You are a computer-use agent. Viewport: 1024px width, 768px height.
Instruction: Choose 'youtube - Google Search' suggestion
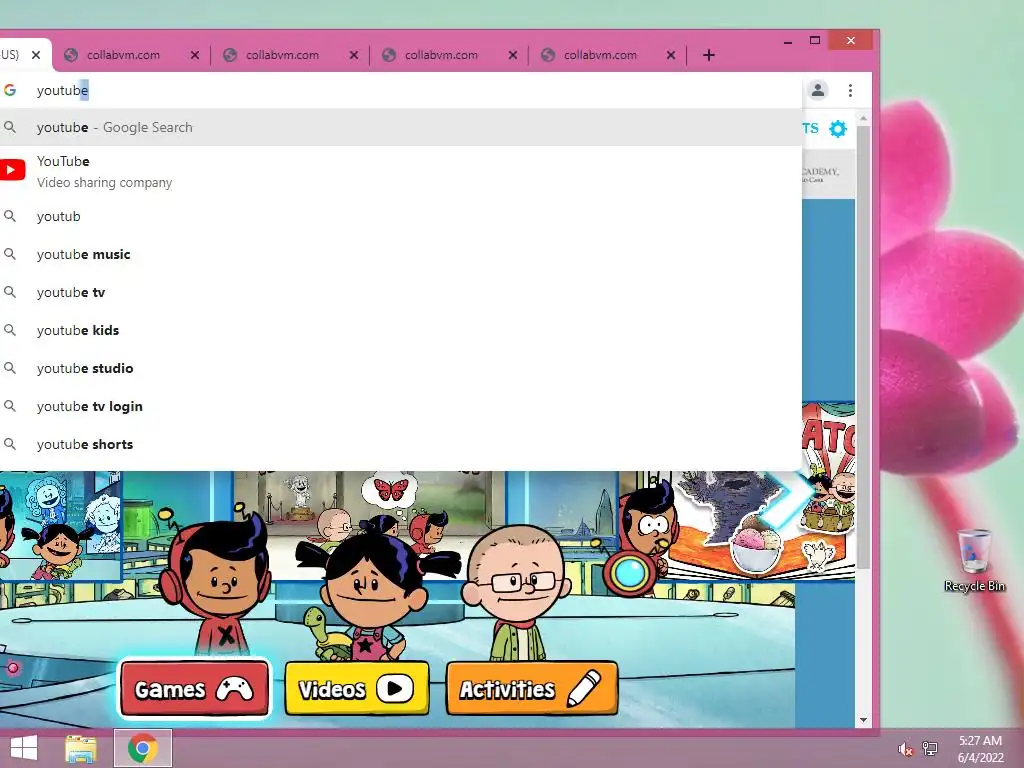coord(401,127)
